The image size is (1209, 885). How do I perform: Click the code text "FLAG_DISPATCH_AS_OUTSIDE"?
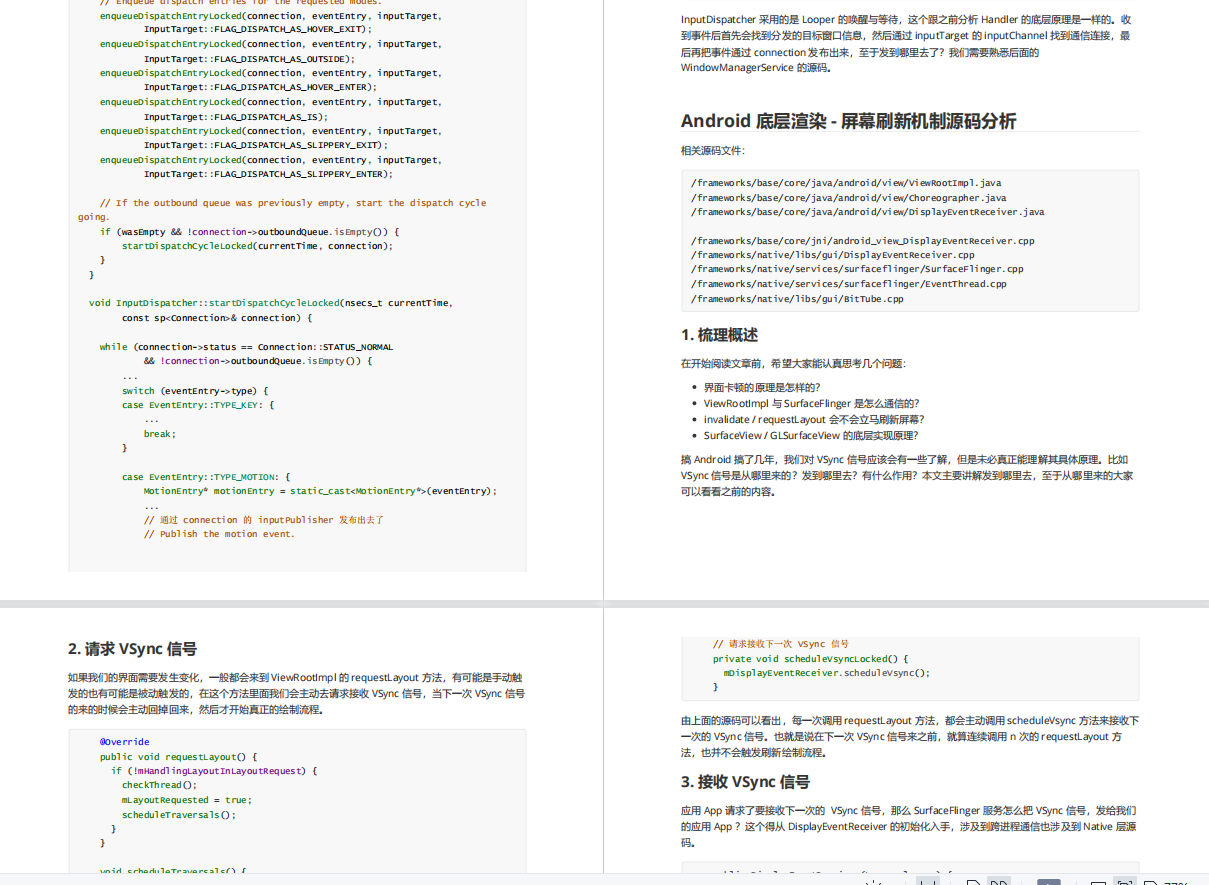(282, 59)
